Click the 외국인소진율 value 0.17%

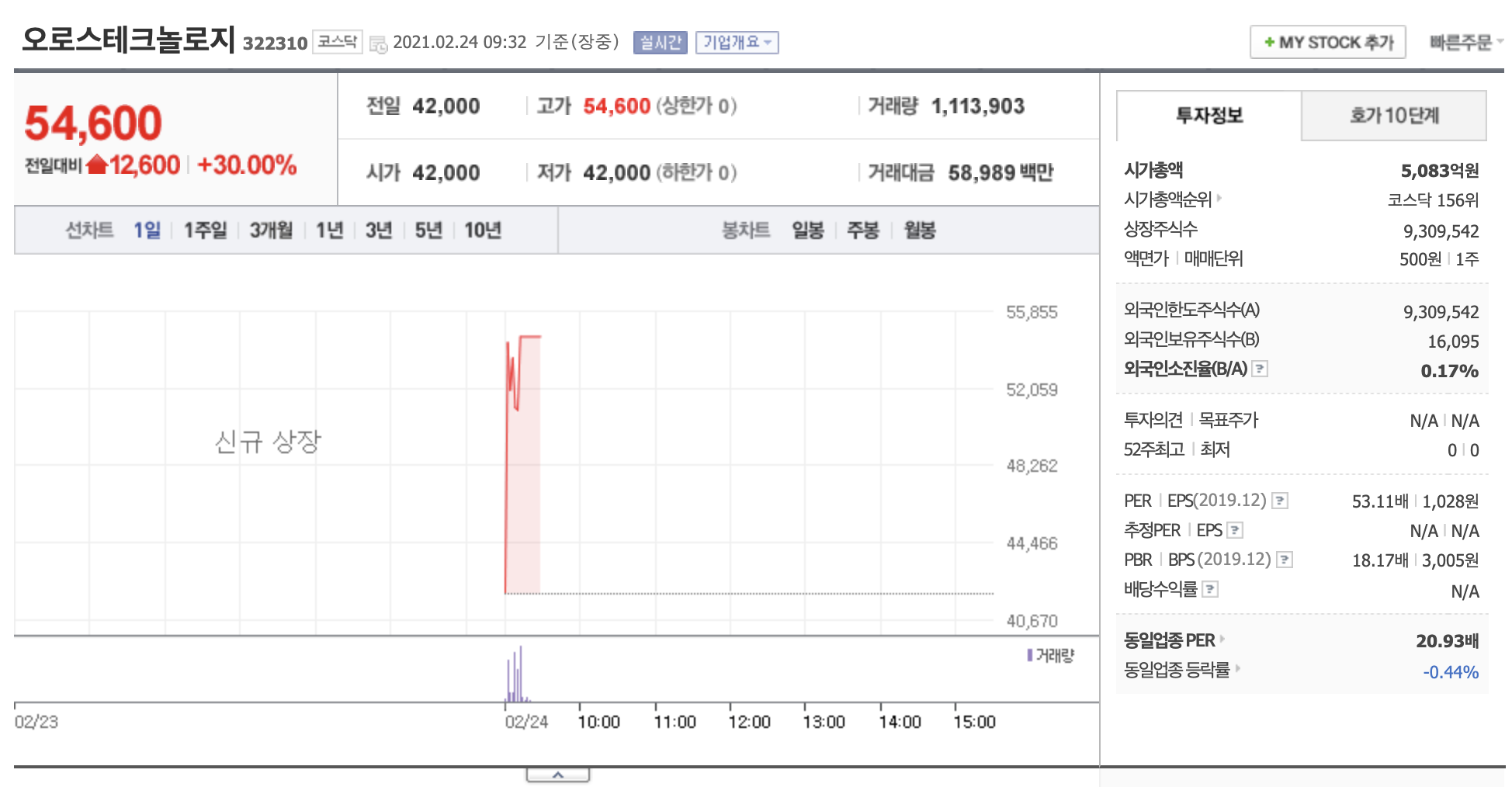click(1450, 371)
